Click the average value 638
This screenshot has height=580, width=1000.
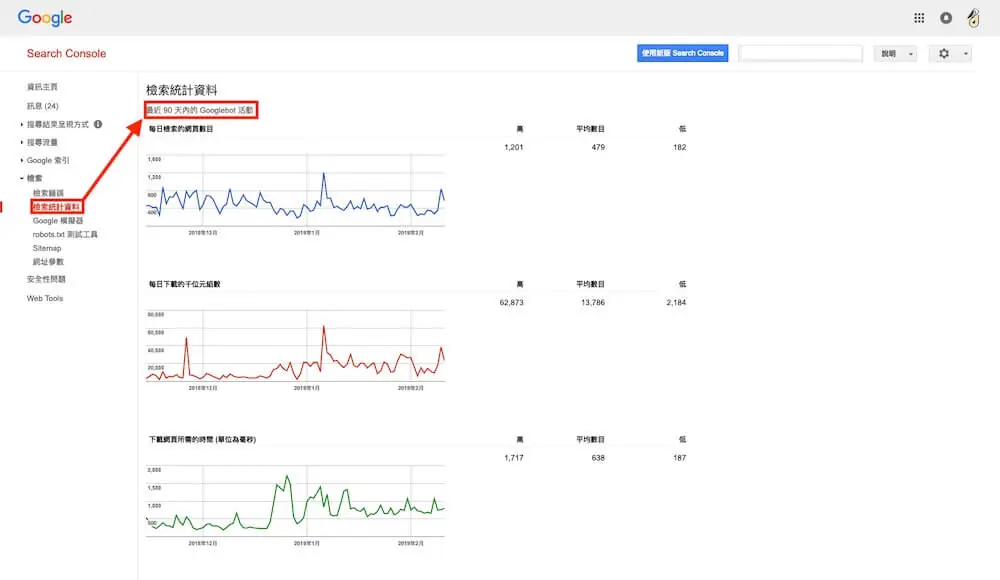598,458
